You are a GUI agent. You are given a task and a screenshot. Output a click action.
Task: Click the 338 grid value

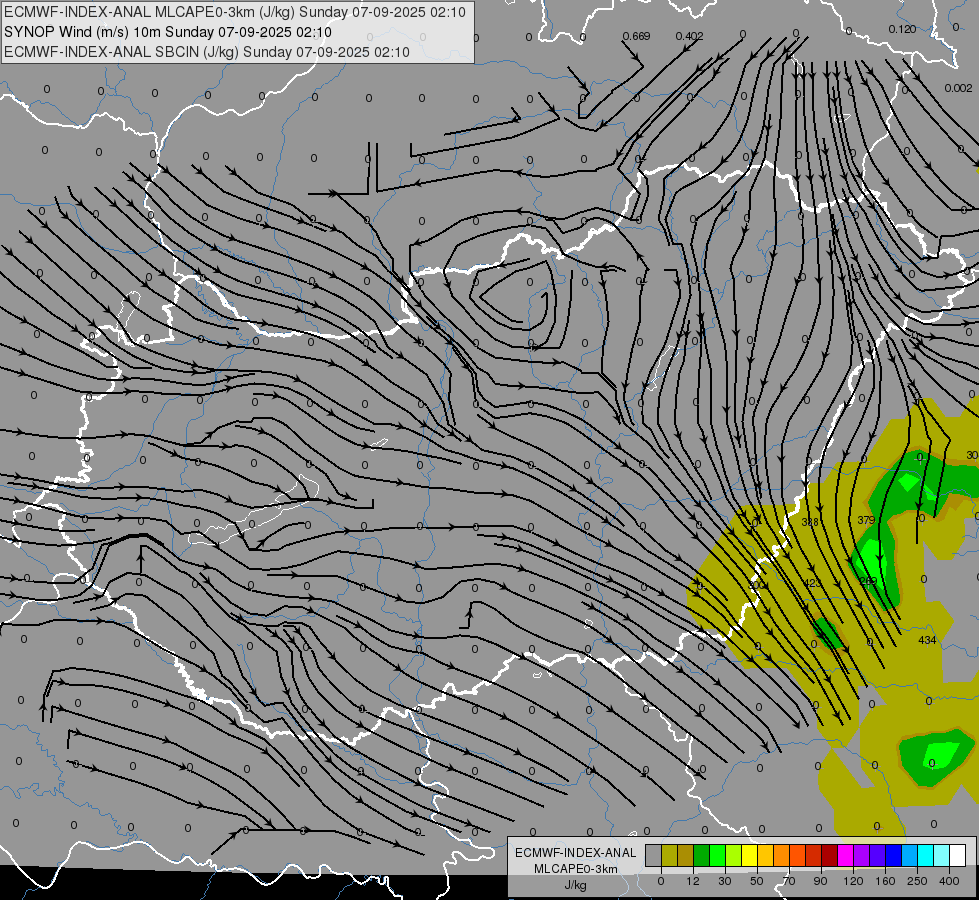810,522
